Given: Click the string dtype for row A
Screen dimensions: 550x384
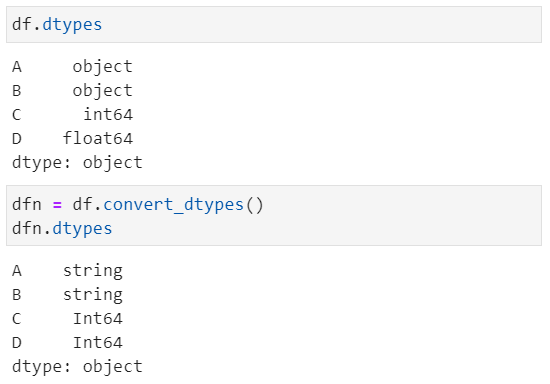Looking at the screenshot, I should pos(93,271).
